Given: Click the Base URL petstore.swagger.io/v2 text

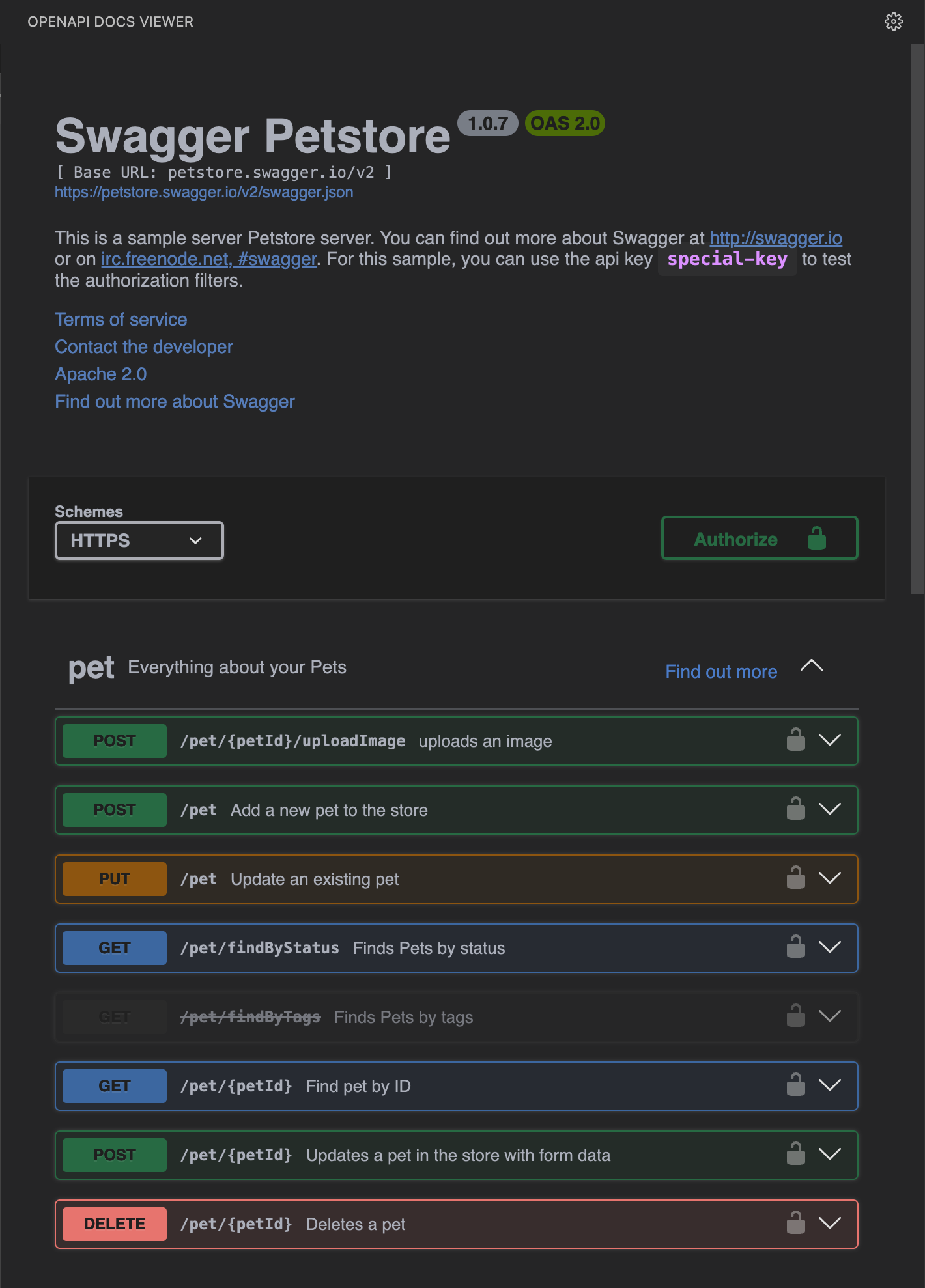Looking at the screenshot, I should click(223, 173).
